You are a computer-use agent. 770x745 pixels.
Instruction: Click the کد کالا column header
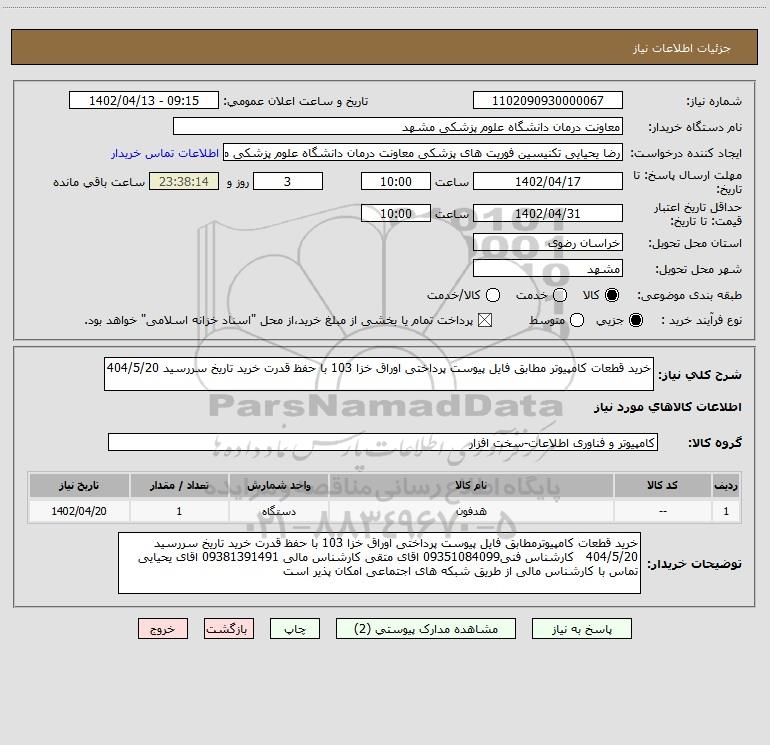click(x=662, y=485)
